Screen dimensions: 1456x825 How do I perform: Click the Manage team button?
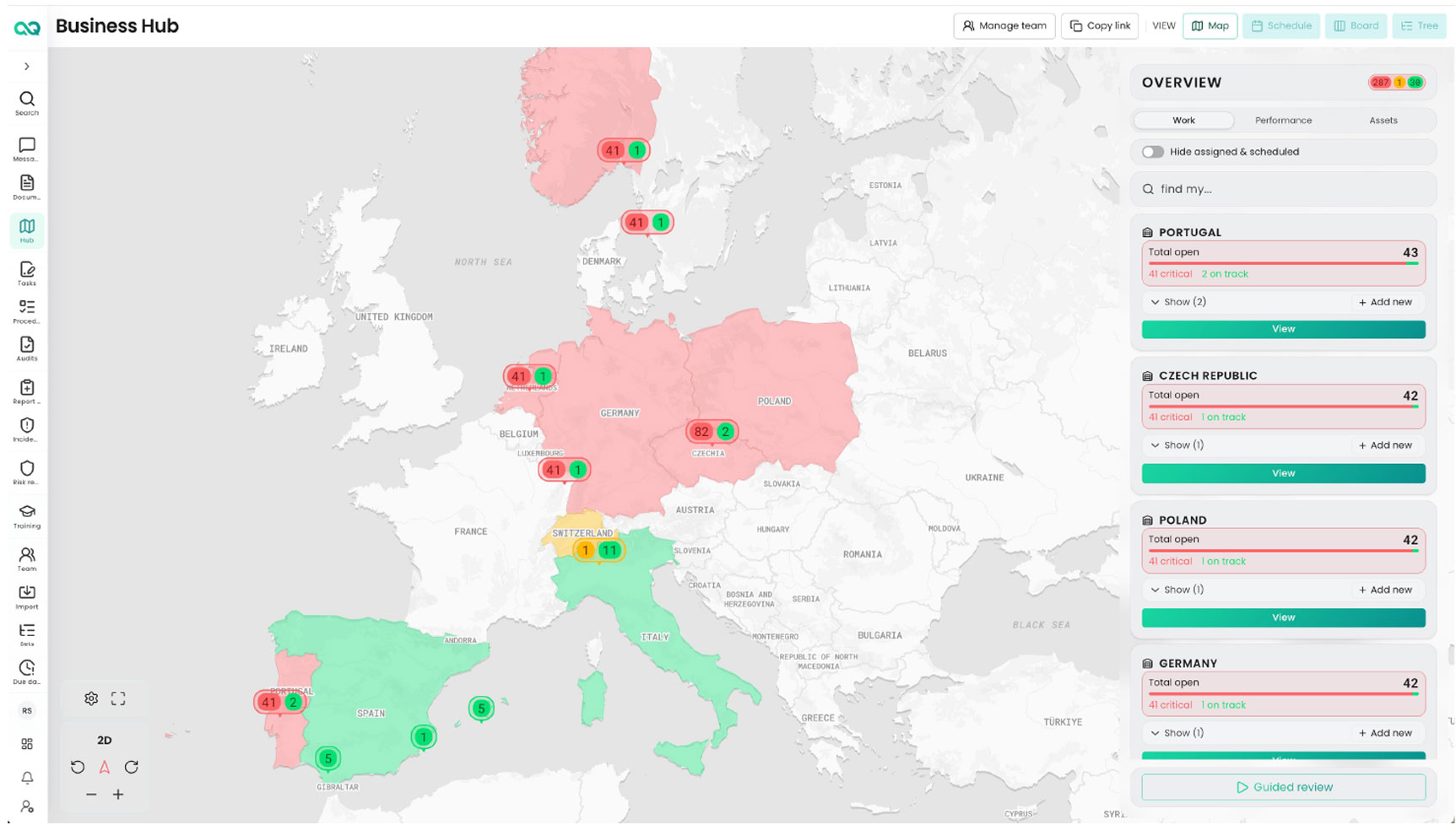click(1004, 26)
